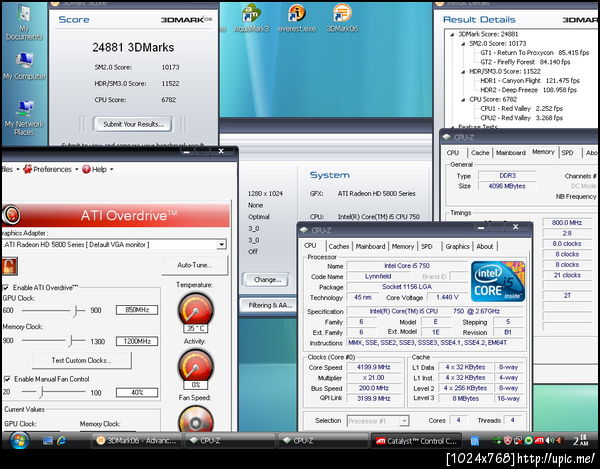This screenshot has width=600, height=469.
Task: Open CPU-Z Processor #1 selection dropdown
Action: click(x=404, y=421)
